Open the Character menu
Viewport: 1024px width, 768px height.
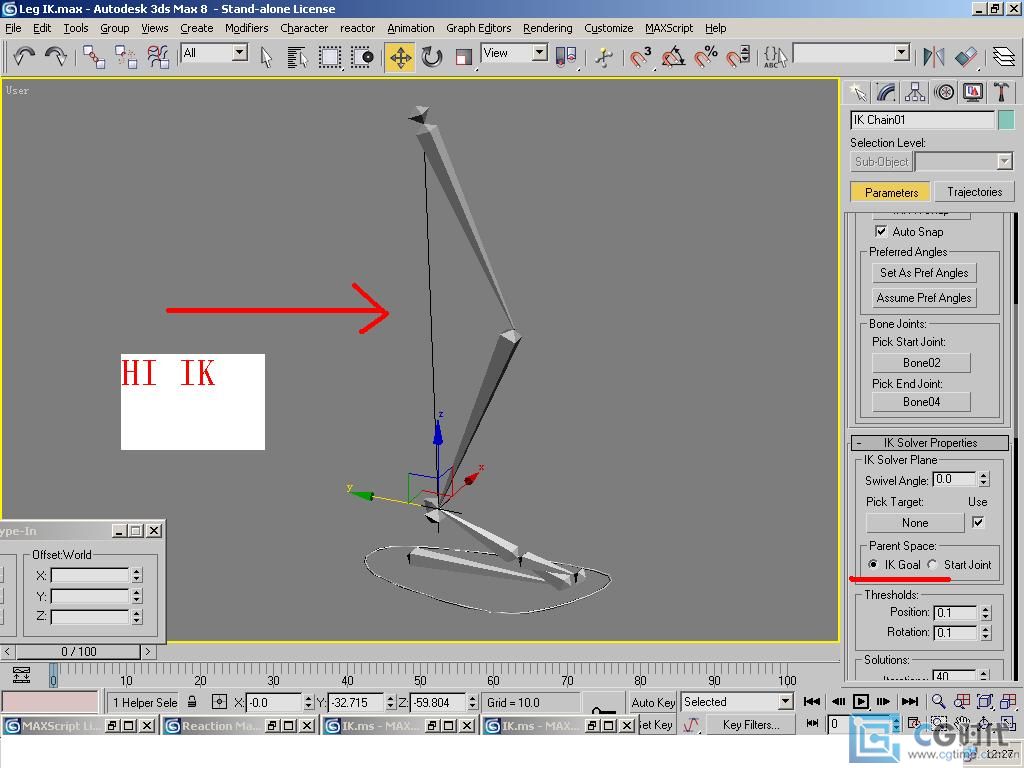click(x=304, y=28)
